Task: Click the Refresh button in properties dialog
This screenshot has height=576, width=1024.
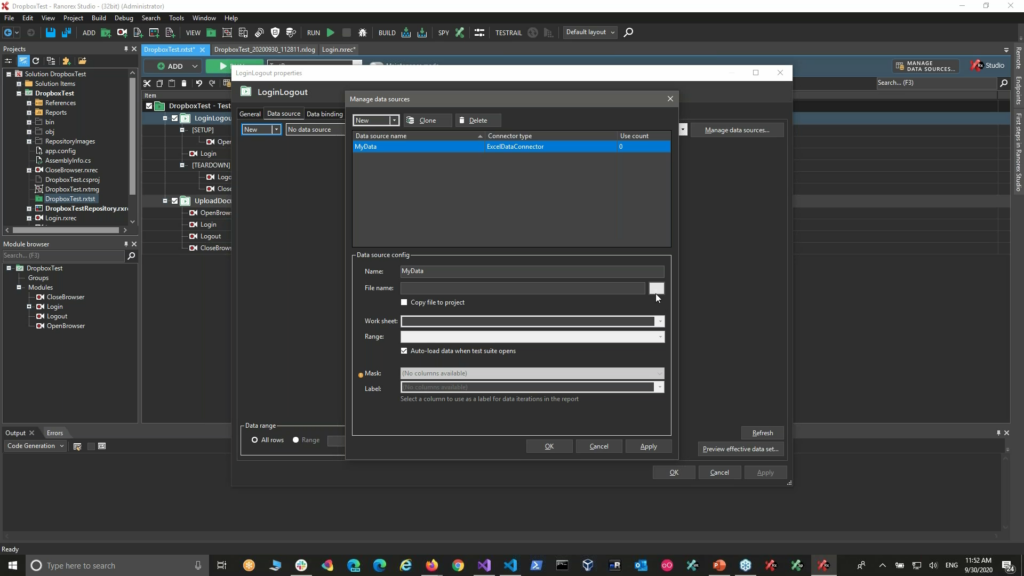Action: click(762, 433)
